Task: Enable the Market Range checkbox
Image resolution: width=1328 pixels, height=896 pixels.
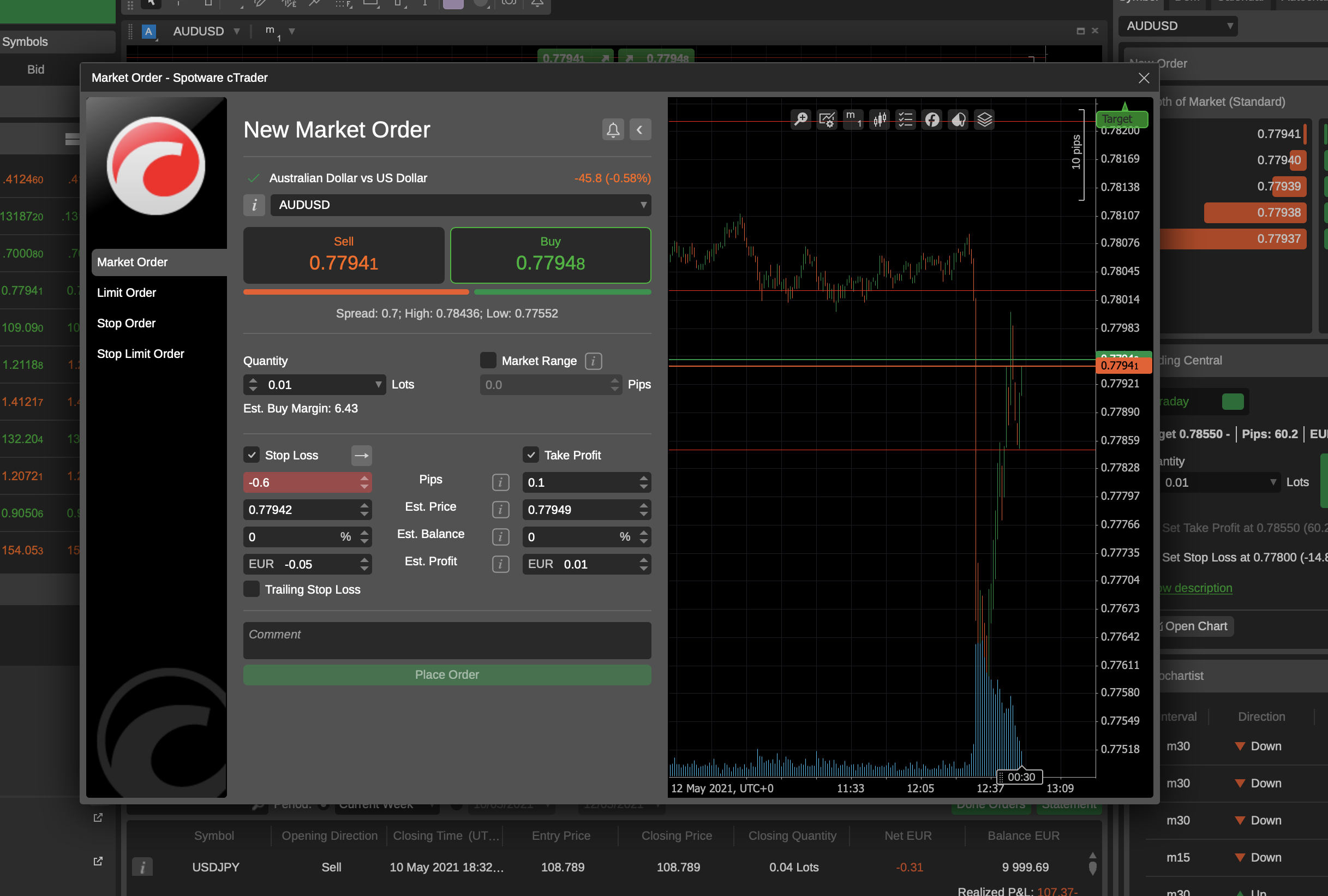Action: (x=488, y=361)
